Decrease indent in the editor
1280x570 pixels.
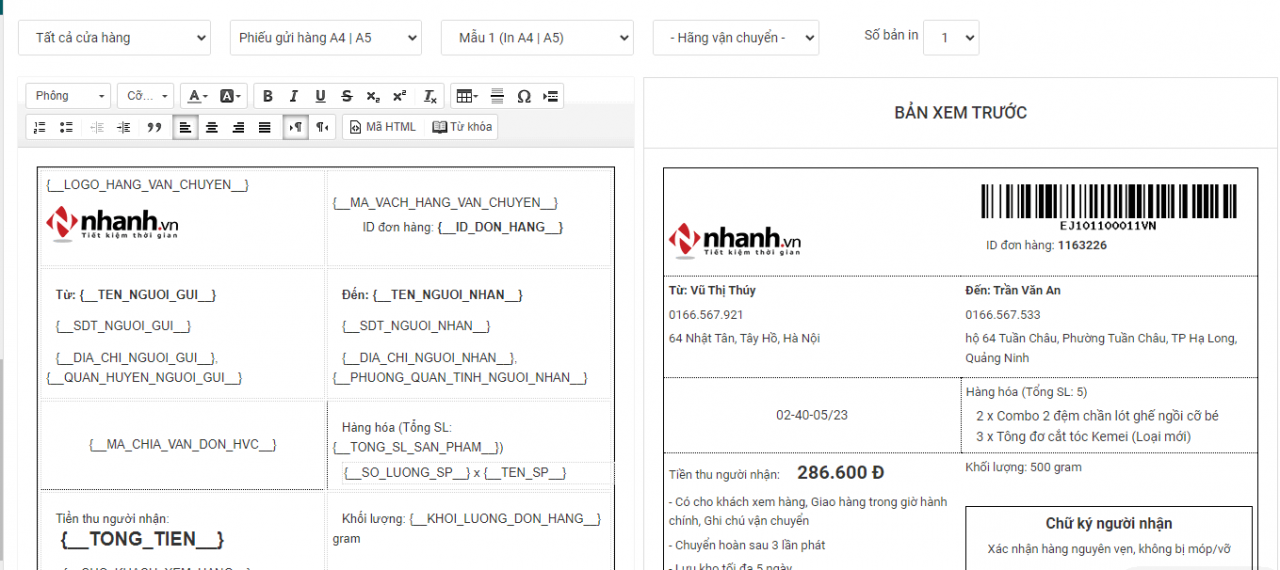click(97, 127)
